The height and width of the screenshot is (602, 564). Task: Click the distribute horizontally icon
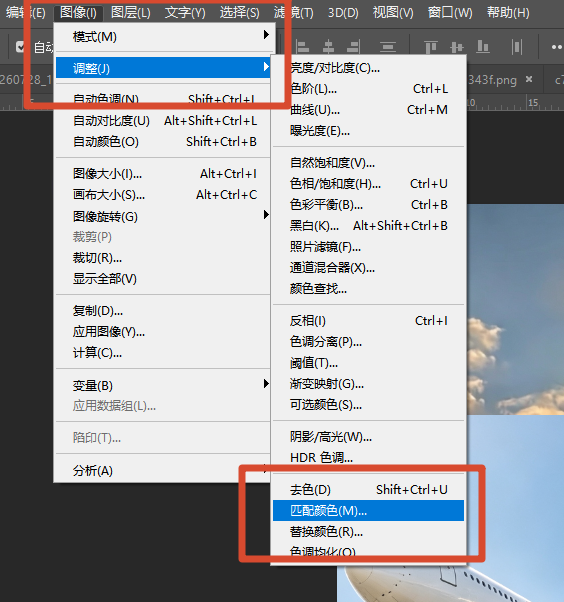pyautogui.click(x=517, y=47)
